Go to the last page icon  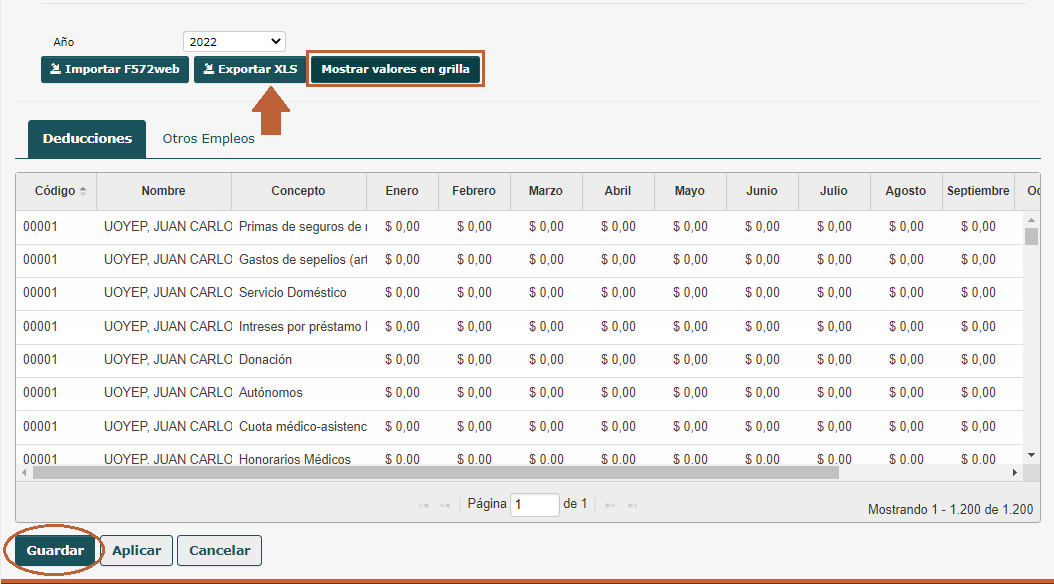coord(632,505)
